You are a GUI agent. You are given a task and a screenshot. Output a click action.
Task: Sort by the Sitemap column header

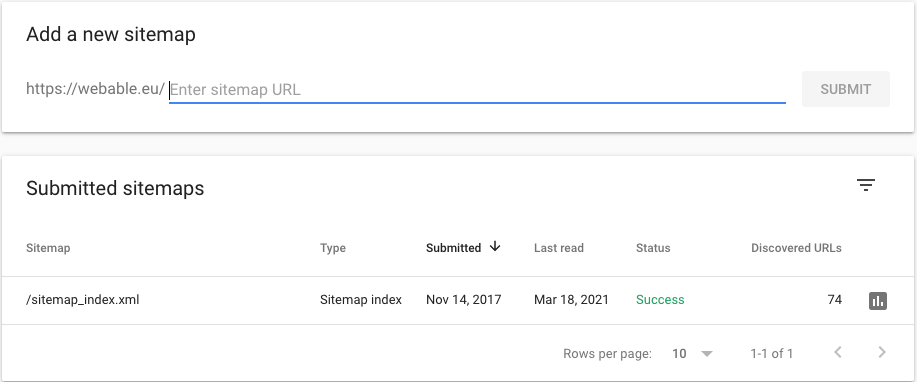tap(48, 247)
